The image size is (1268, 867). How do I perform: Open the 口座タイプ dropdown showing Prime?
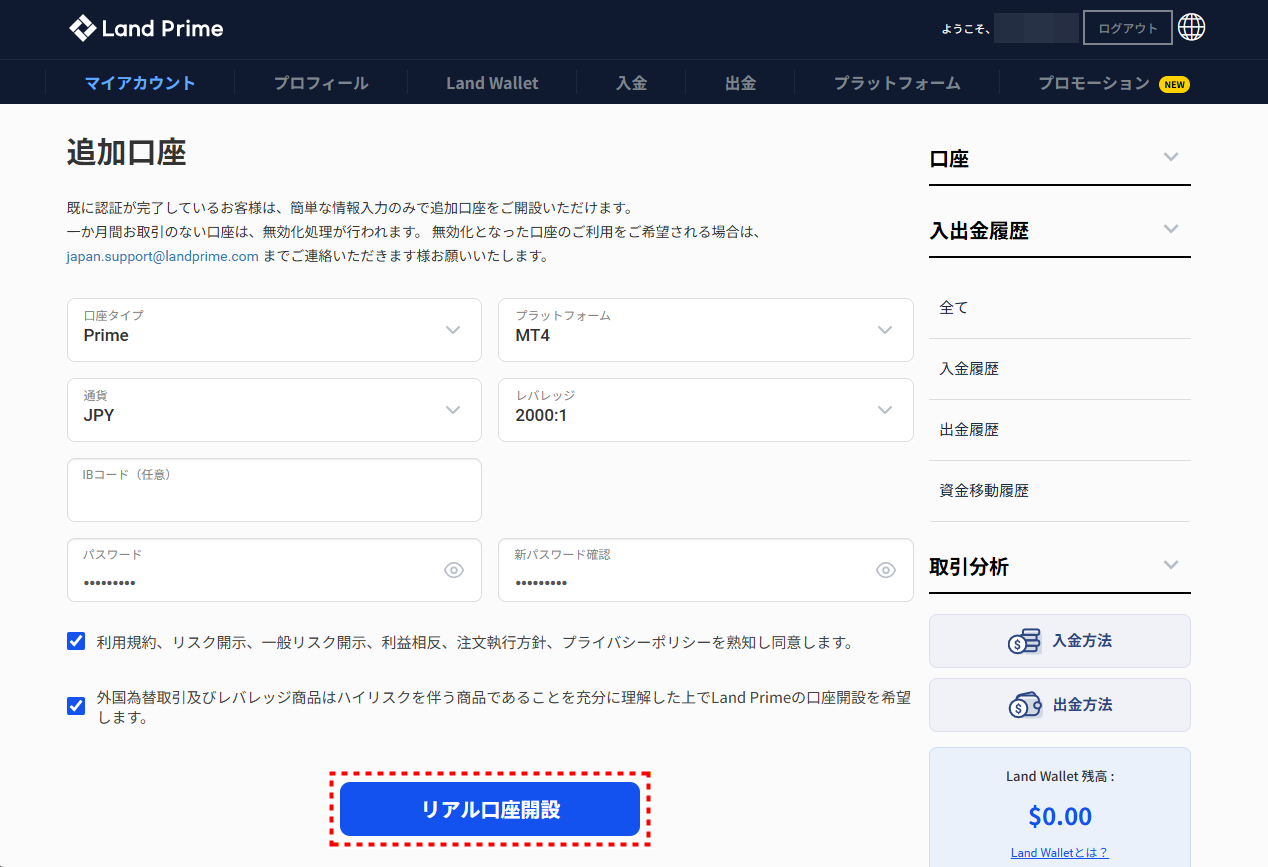pos(274,330)
